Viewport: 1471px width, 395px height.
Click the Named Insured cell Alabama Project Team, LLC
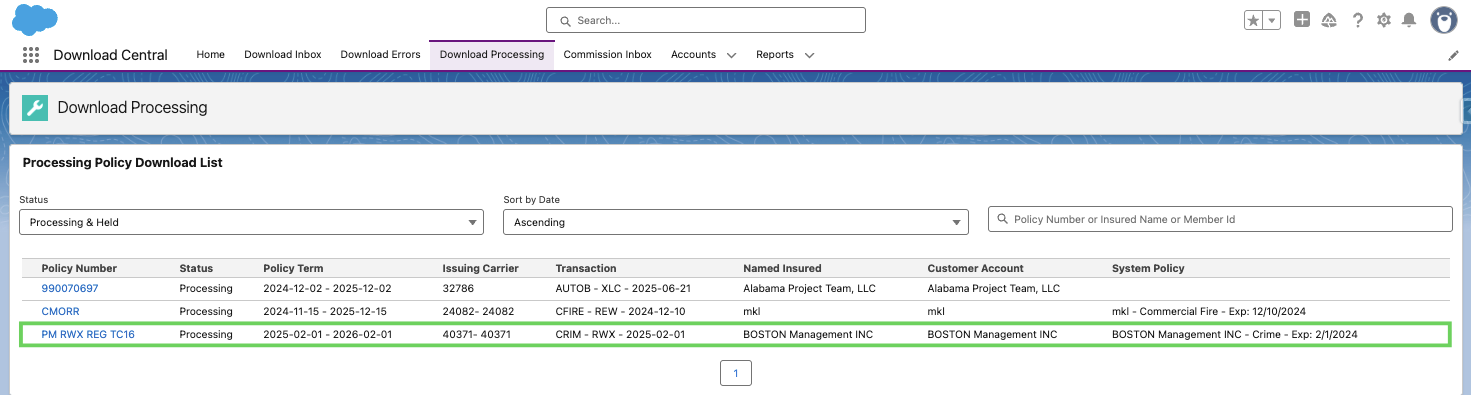click(x=809, y=288)
